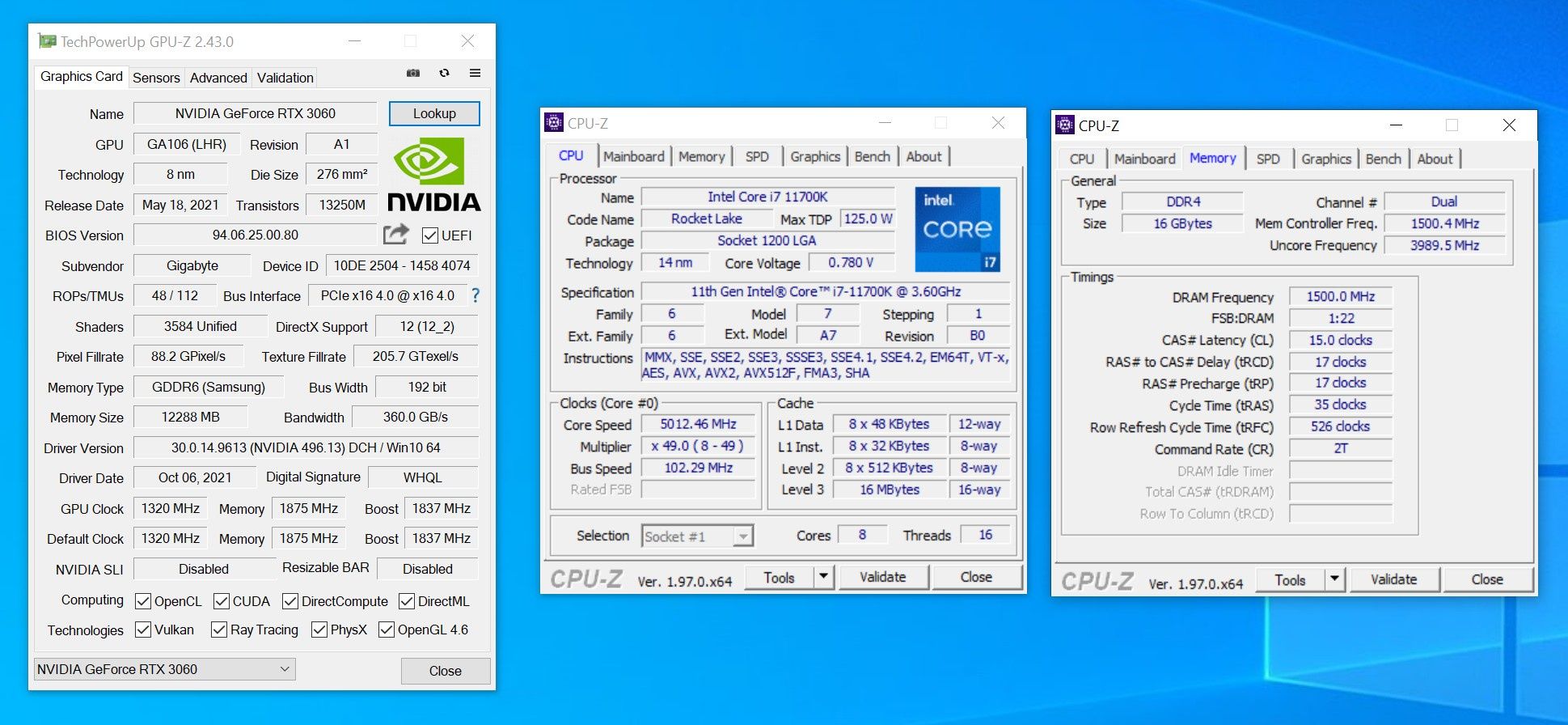
Task: Share BIOS using the export arrow icon
Action: pyautogui.click(x=395, y=235)
